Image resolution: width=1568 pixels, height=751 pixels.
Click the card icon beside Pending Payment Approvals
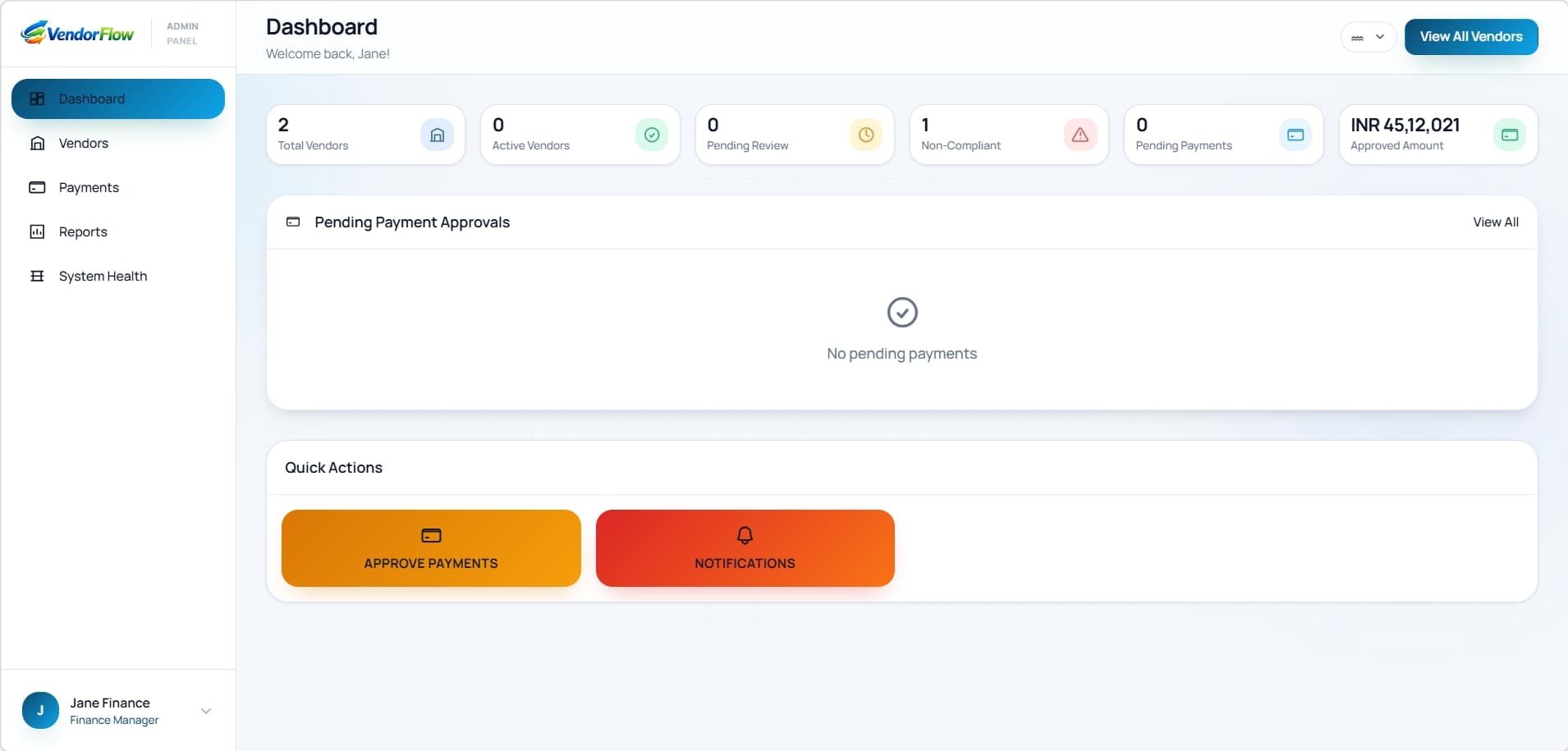293,222
